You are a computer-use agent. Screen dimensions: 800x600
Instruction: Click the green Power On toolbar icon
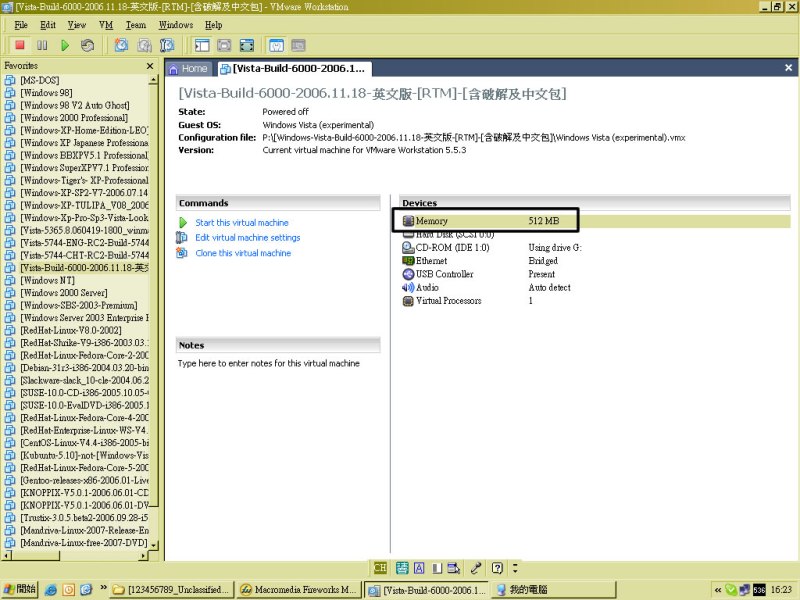65,45
